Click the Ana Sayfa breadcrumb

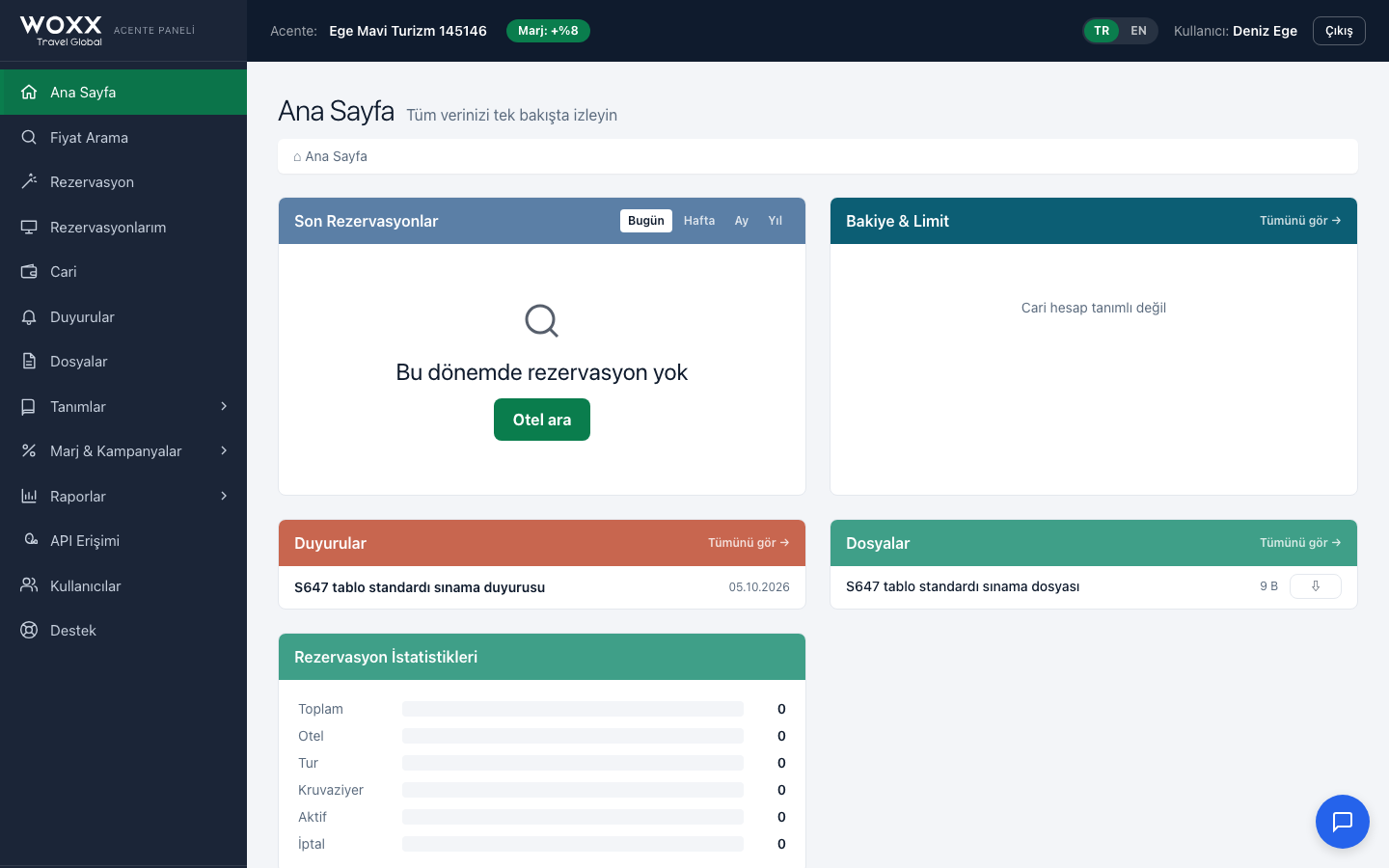tap(330, 156)
